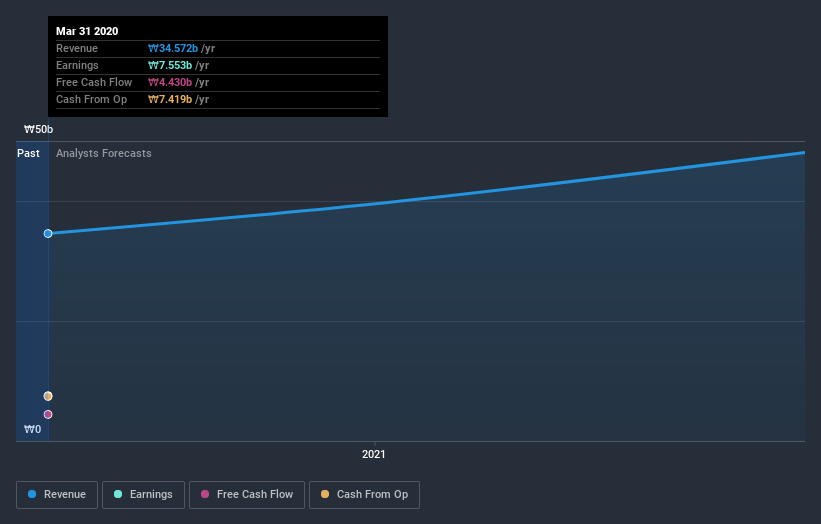
Task: Click the ₩7.419b cash from op value
Action: click(x=170, y=99)
